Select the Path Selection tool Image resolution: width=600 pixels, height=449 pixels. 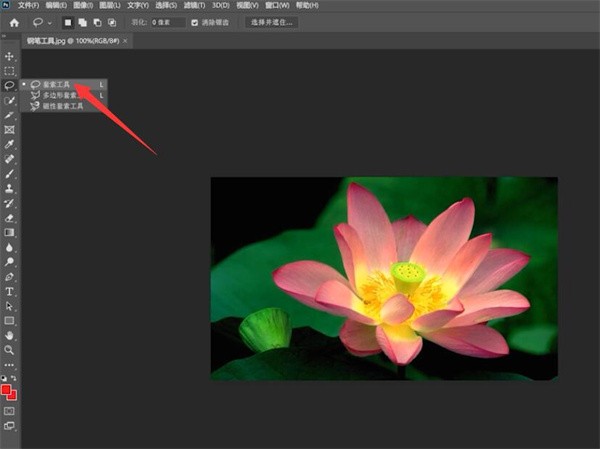pos(9,306)
